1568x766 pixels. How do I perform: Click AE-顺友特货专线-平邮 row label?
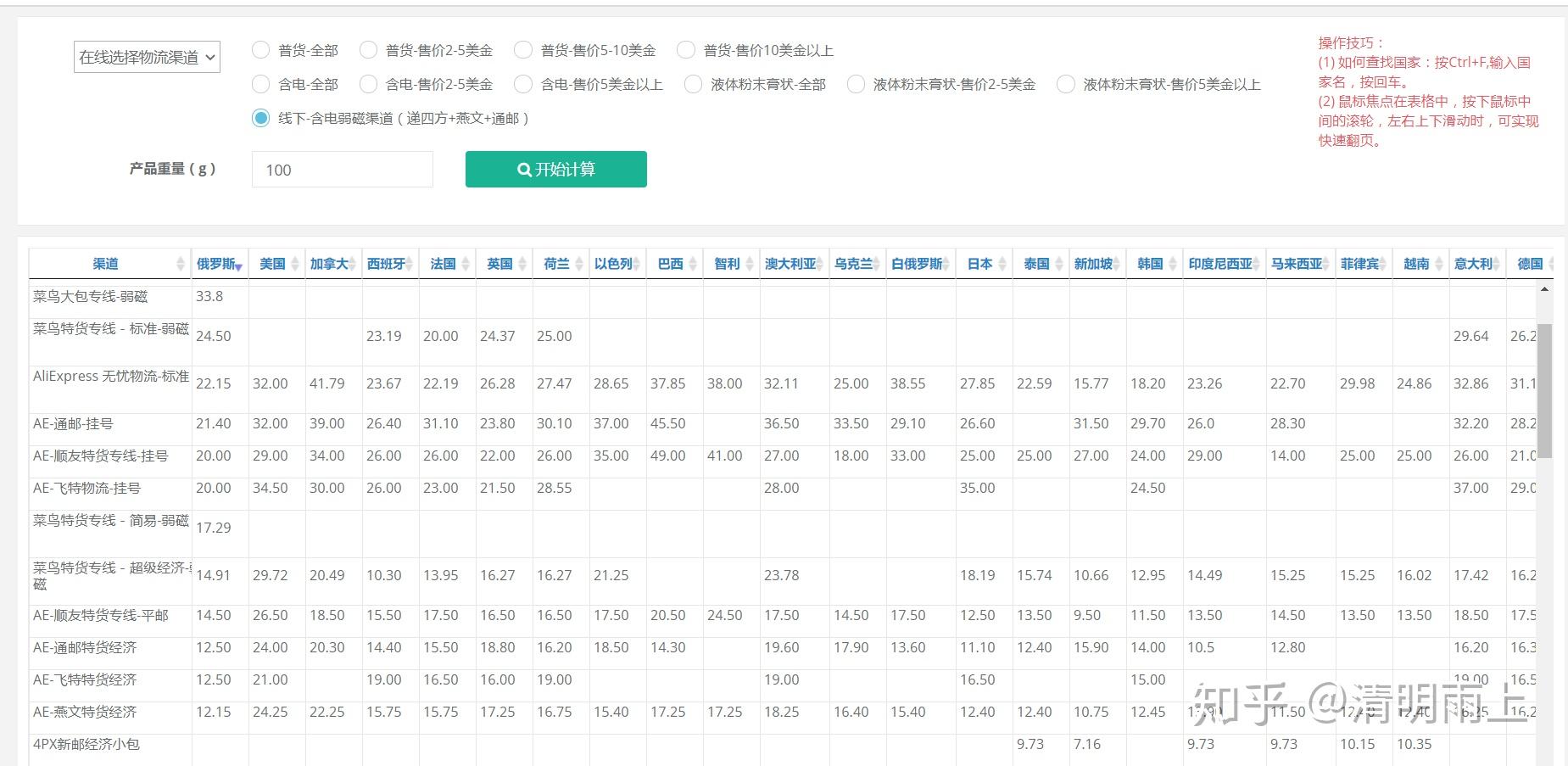pyautogui.click(x=100, y=615)
